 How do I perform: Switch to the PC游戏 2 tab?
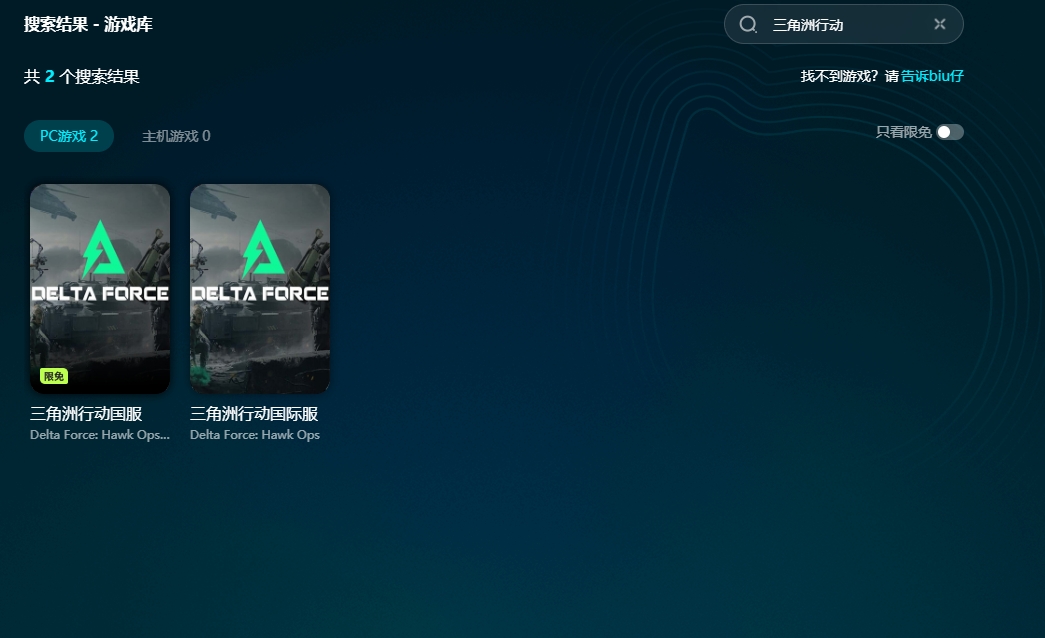pyautogui.click(x=69, y=136)
